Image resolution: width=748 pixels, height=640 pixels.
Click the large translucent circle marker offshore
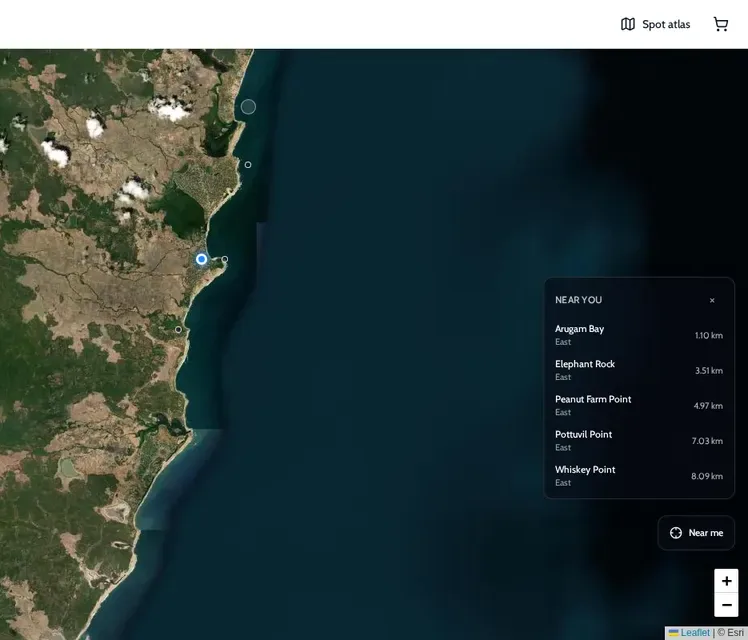248,107
